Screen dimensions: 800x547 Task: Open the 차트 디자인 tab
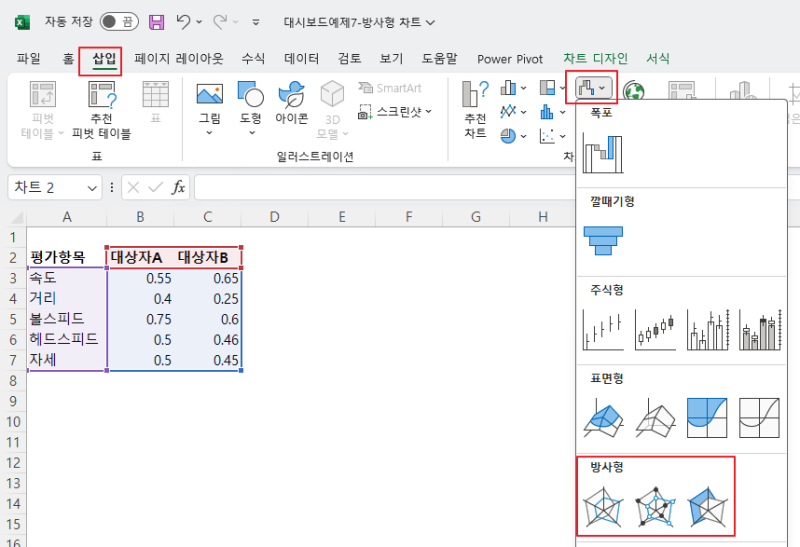[x=595, y=59]
